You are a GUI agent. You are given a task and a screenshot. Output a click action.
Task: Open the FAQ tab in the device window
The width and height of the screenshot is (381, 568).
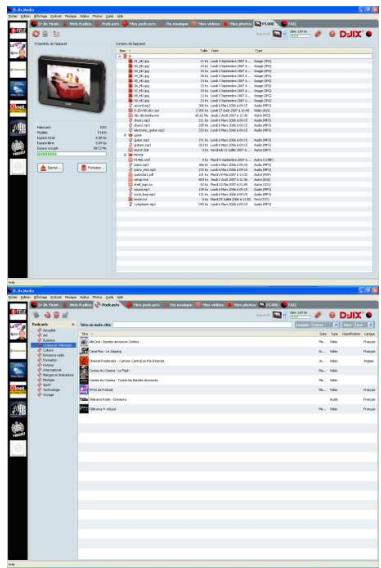click(289, 24)
